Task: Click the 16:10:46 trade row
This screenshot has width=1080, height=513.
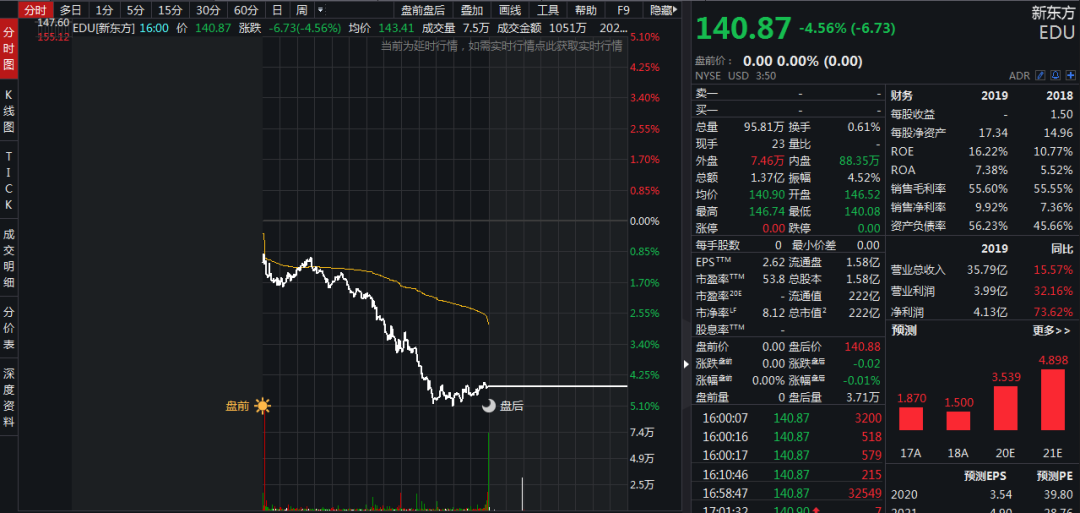Action: [x=789, y=474]
